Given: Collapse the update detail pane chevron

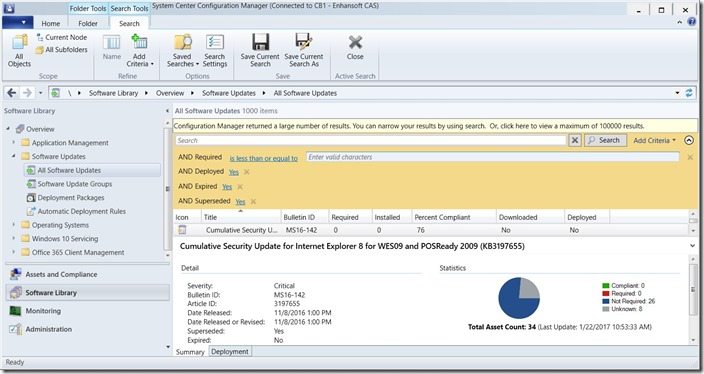Looking at the screenshot, I should point(692,246).
